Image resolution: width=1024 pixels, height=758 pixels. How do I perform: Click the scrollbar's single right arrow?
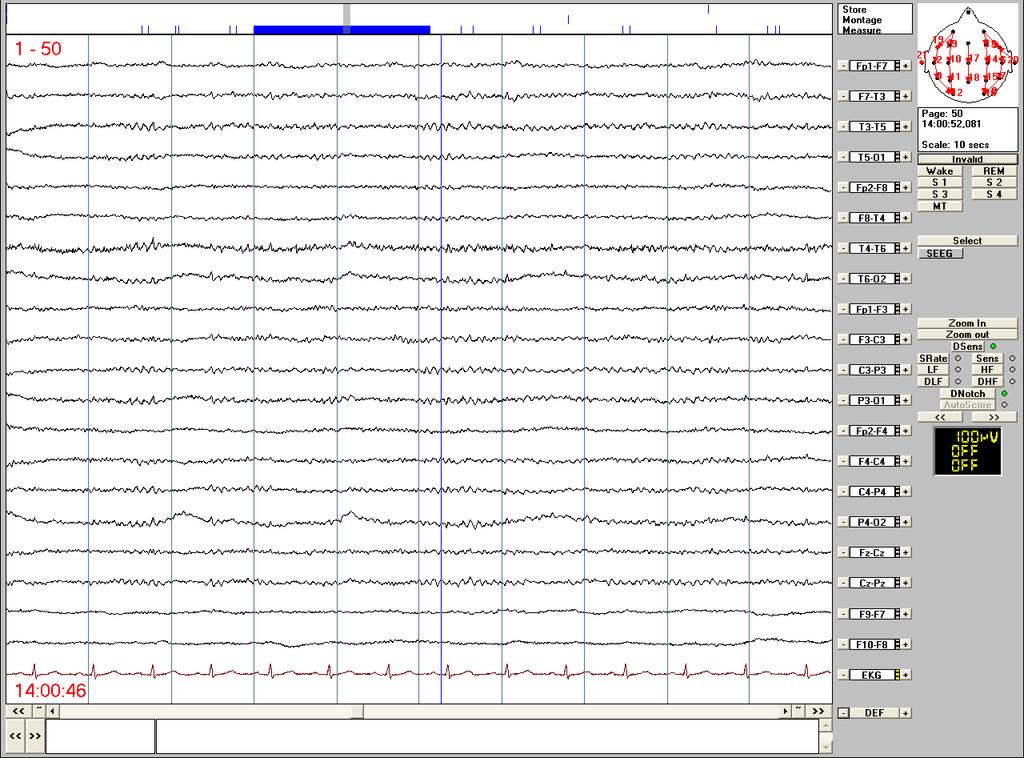point(785,711)
